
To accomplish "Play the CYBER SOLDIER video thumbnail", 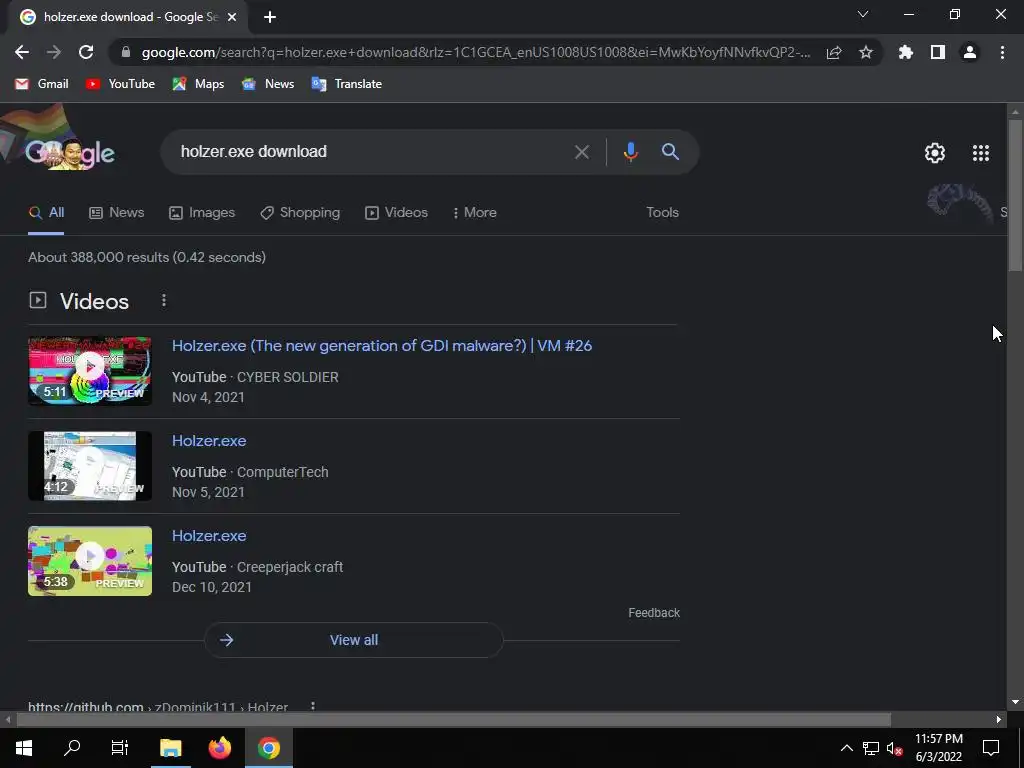I will (x=90, y=371).
